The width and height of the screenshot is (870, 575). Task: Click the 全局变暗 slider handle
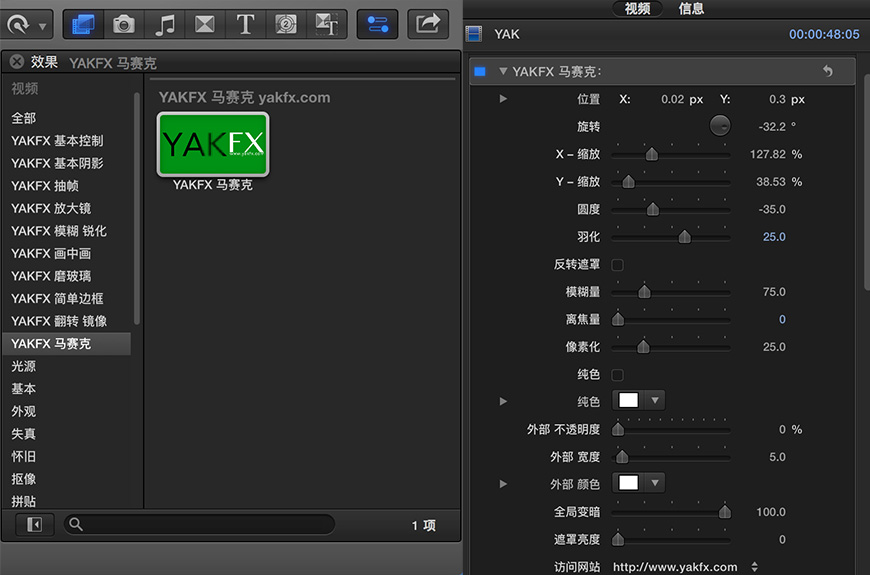coord(725,512)
